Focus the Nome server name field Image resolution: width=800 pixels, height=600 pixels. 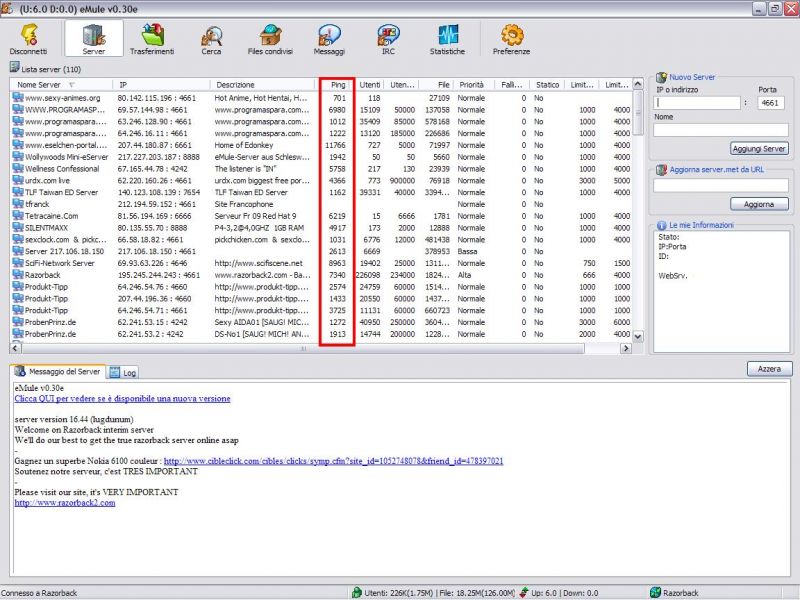pos(721,130)
